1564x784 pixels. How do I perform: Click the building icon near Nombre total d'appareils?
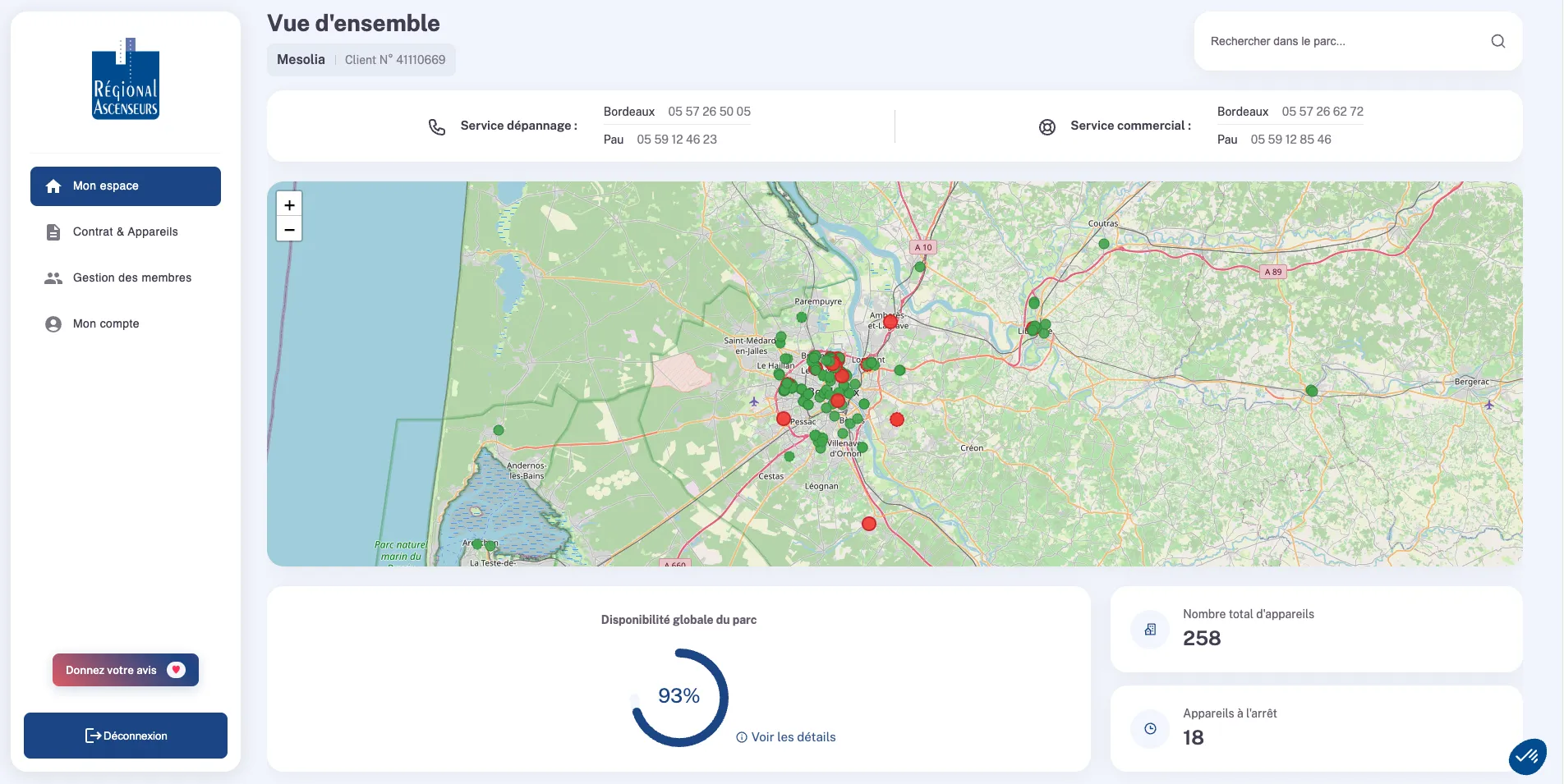click(1150, 629)
